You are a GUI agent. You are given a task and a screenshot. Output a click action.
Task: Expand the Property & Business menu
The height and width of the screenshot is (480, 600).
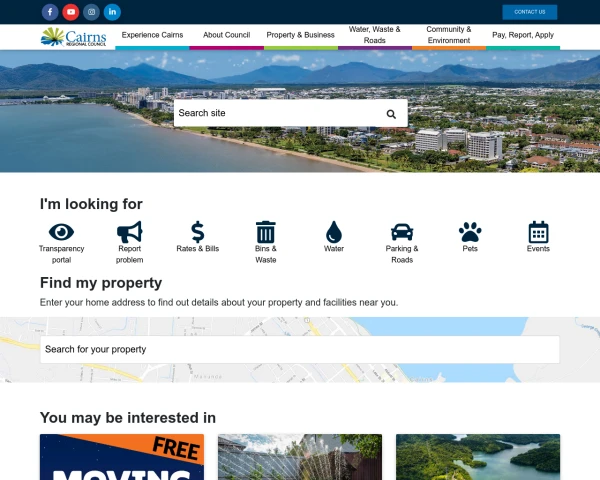click(300, 35)
